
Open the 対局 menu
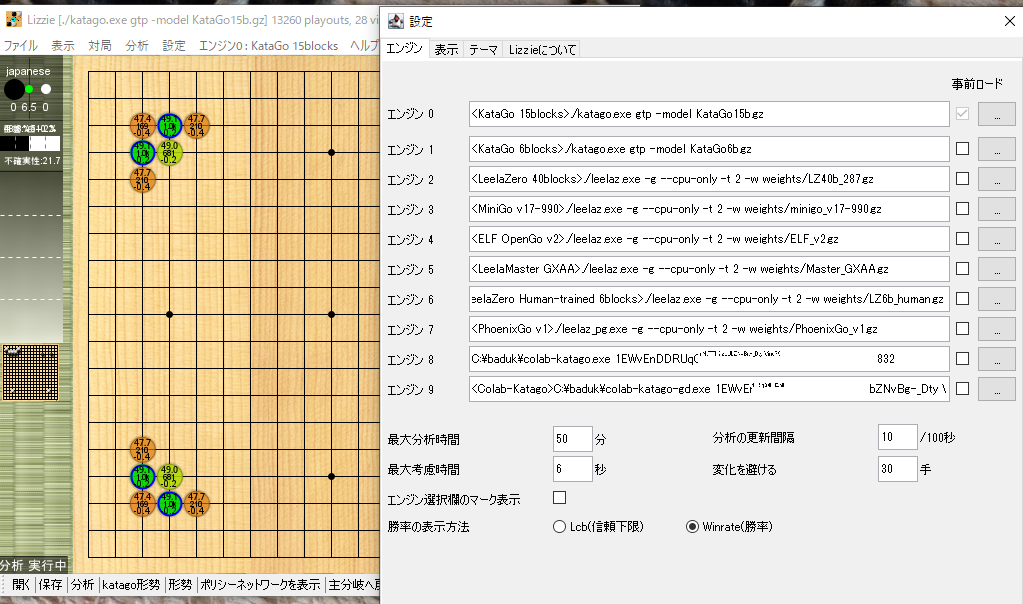pyautogui.click(x=100, y=46)
